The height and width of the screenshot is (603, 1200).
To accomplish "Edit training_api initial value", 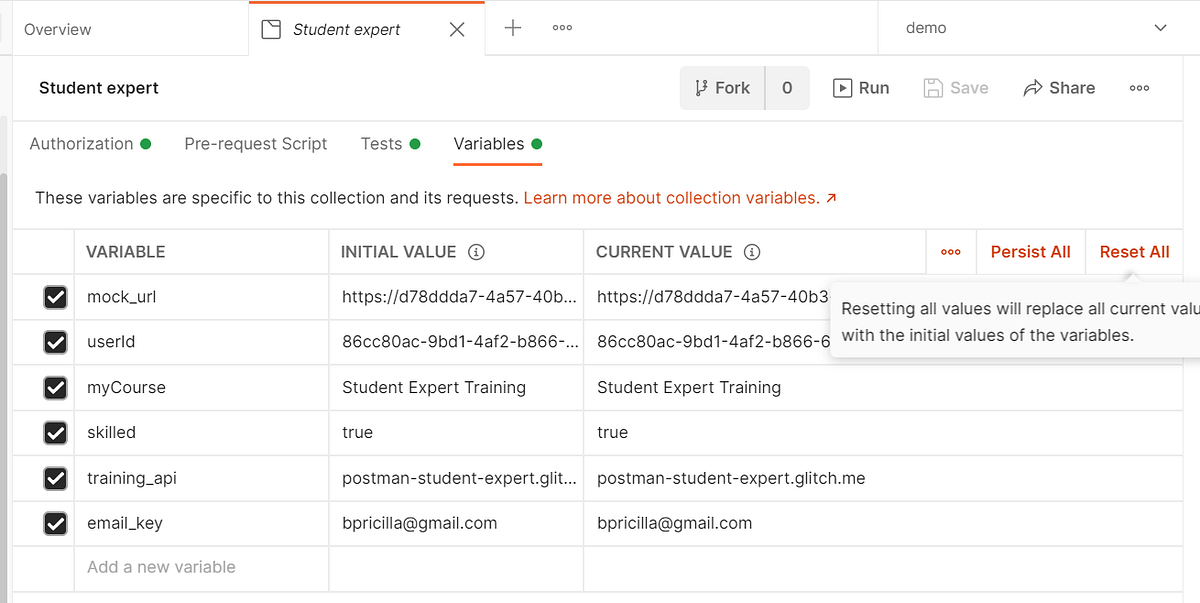I will [x=456, y=478].
